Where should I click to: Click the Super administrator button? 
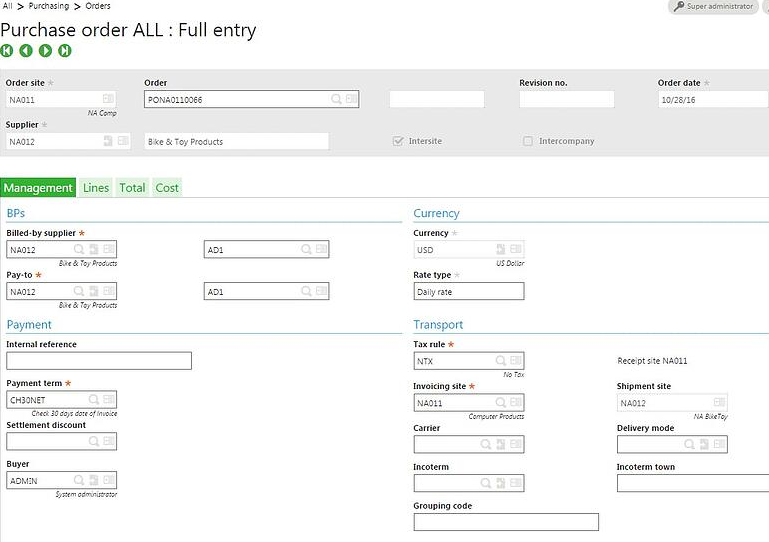click(x=713, y=7)
